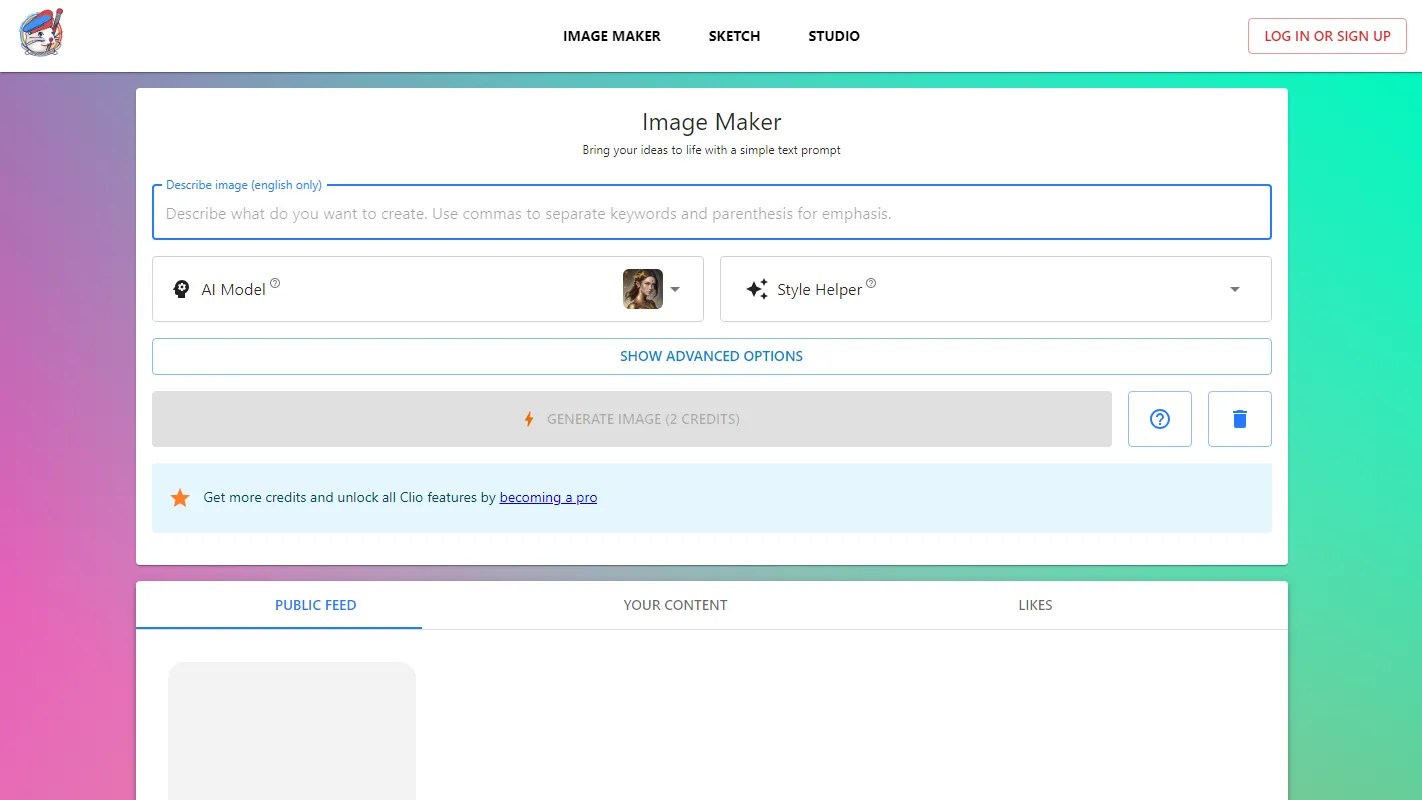Clear the prompt with the trash icon

(x=1240, y=419)
